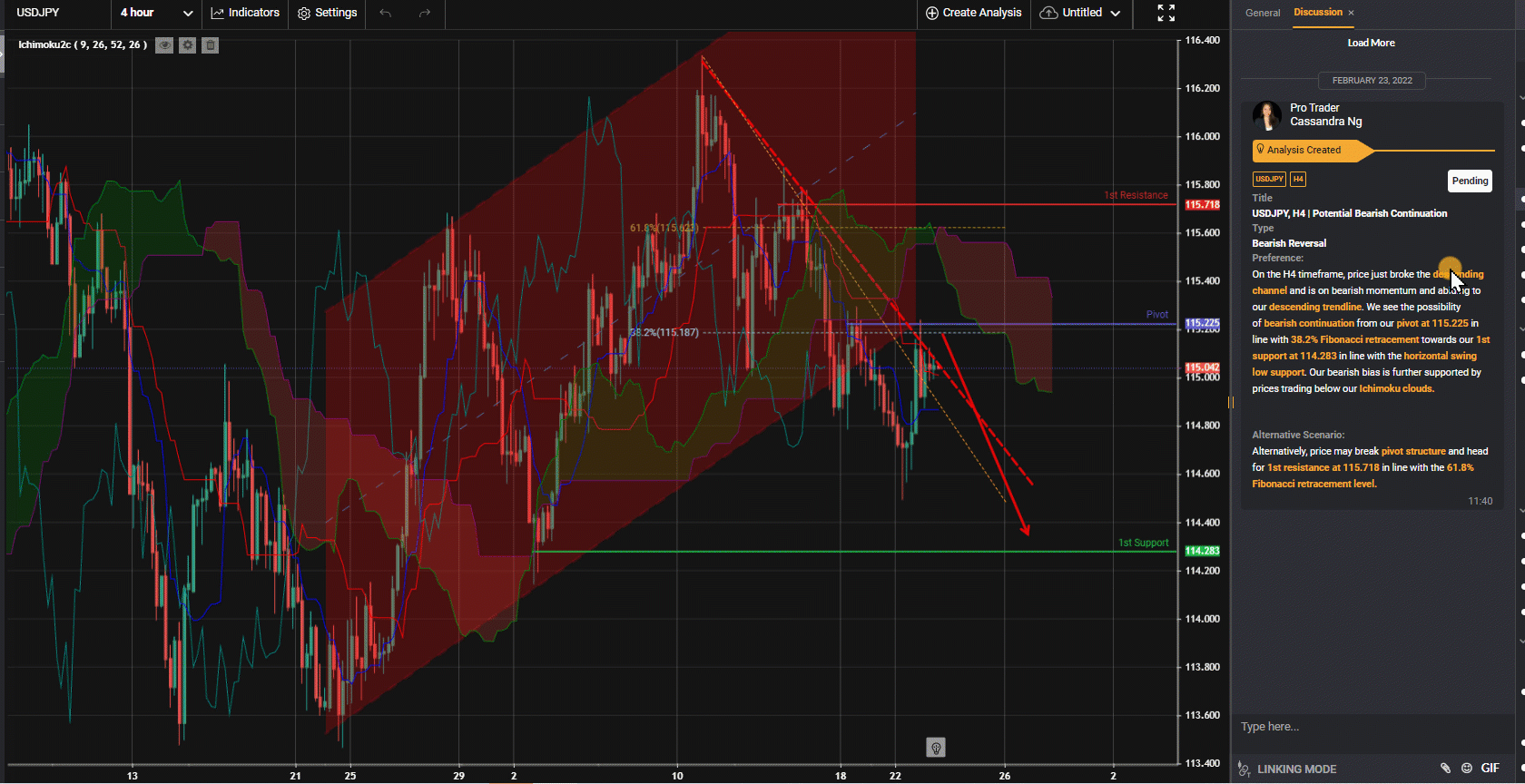Click the current price 115.042 label

point(1202,368)
